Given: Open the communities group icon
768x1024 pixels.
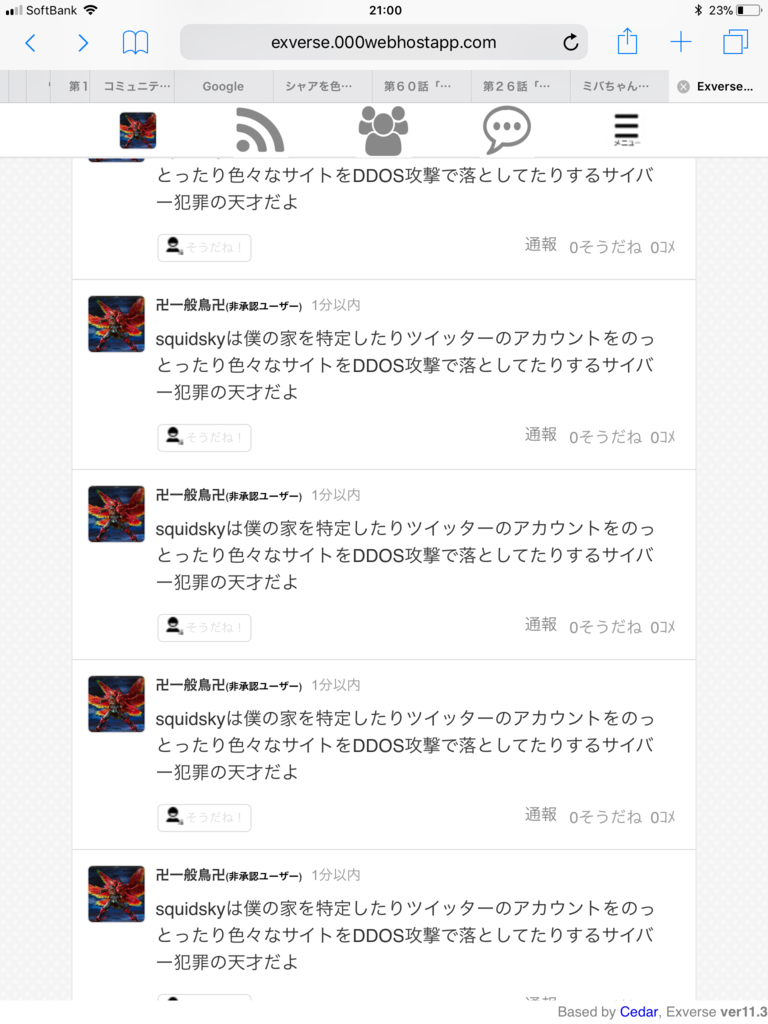Looking at the screenshot, I should [x=383, y=130].
